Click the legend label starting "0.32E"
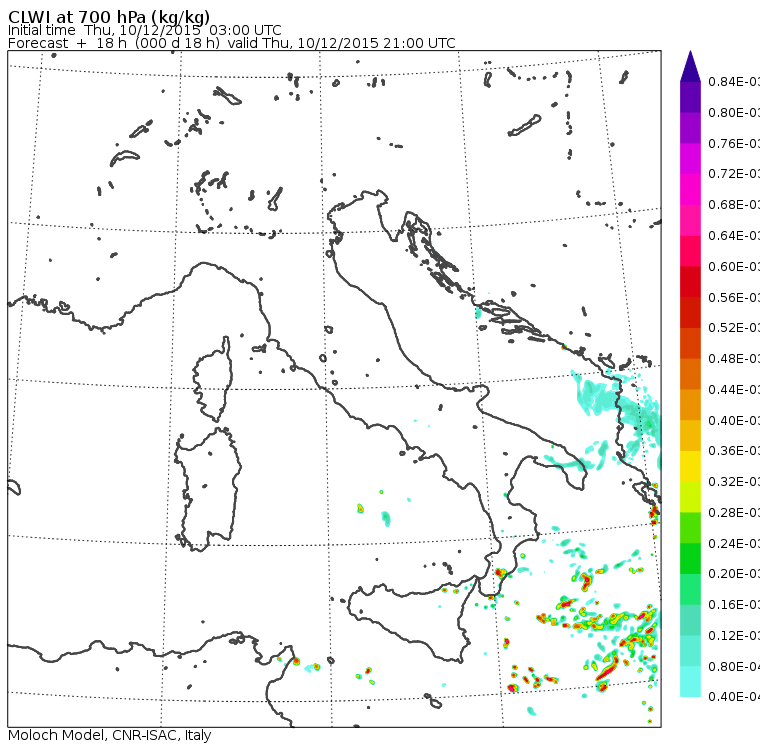Viewport: 760px width, 749px height. click(x=734, y=482)
